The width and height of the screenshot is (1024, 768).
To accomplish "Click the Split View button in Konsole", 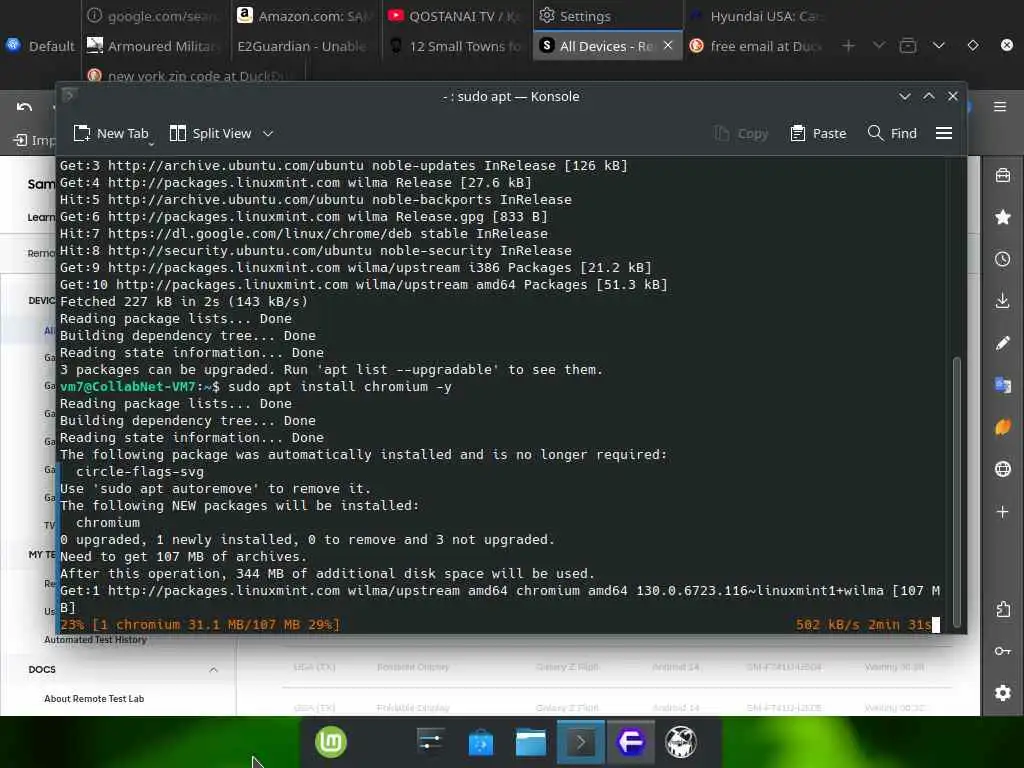I will [x=210, y=133].
